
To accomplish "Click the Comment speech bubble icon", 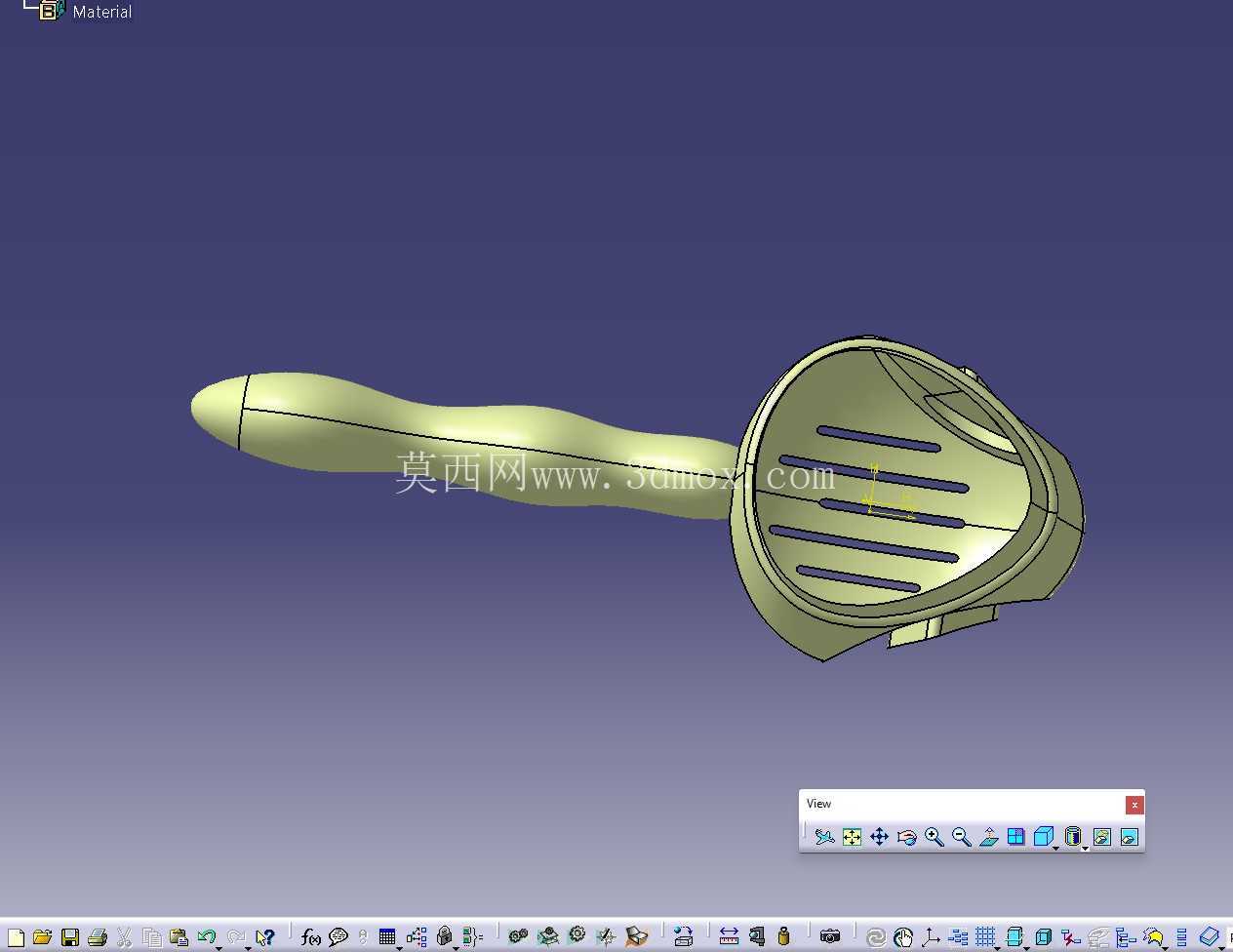I will tap(338, 937).
